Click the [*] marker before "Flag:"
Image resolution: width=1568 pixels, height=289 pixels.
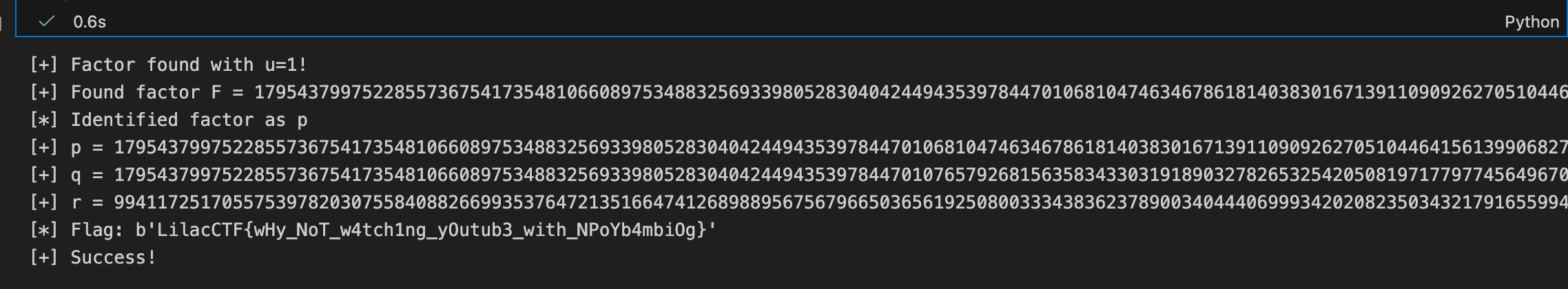pyautogui.click(x=43, y=230)
